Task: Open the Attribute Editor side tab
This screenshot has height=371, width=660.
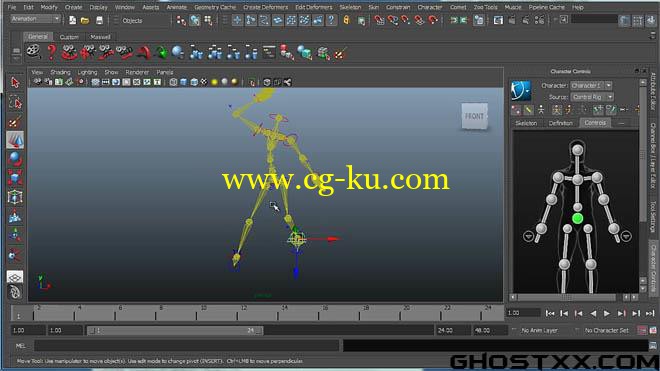Action: 653,91
